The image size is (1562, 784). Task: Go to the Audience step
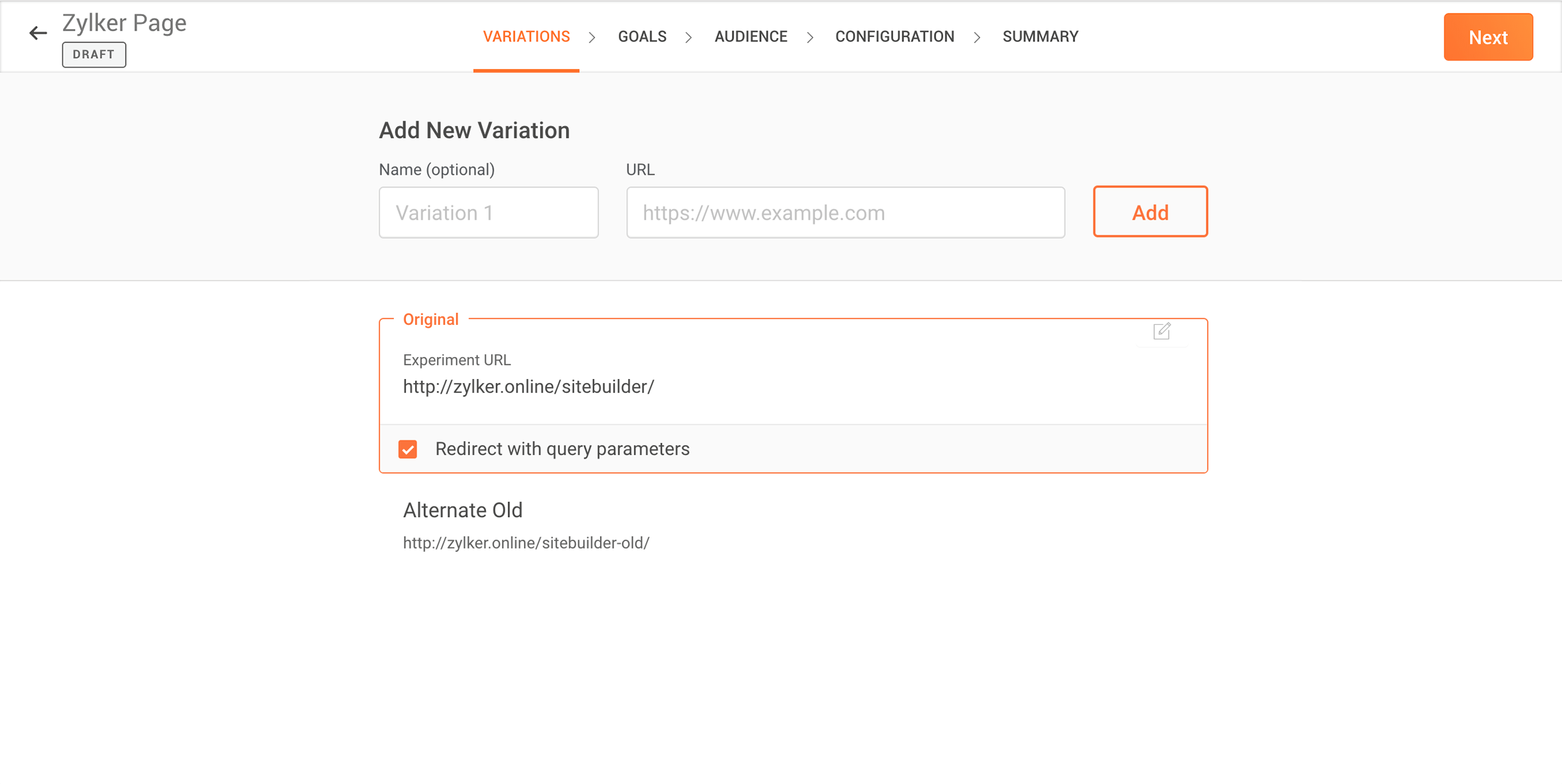pyautogui.click(x=750, y=37)
